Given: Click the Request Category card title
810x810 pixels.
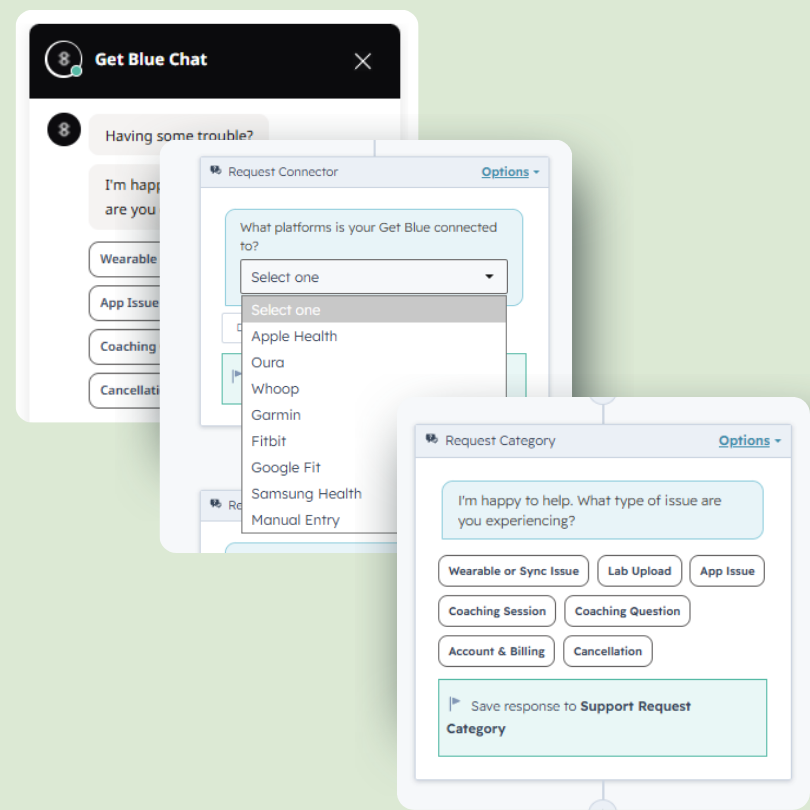Looking at the screenshot, I should pyautogui.click(x=500, y=441).
